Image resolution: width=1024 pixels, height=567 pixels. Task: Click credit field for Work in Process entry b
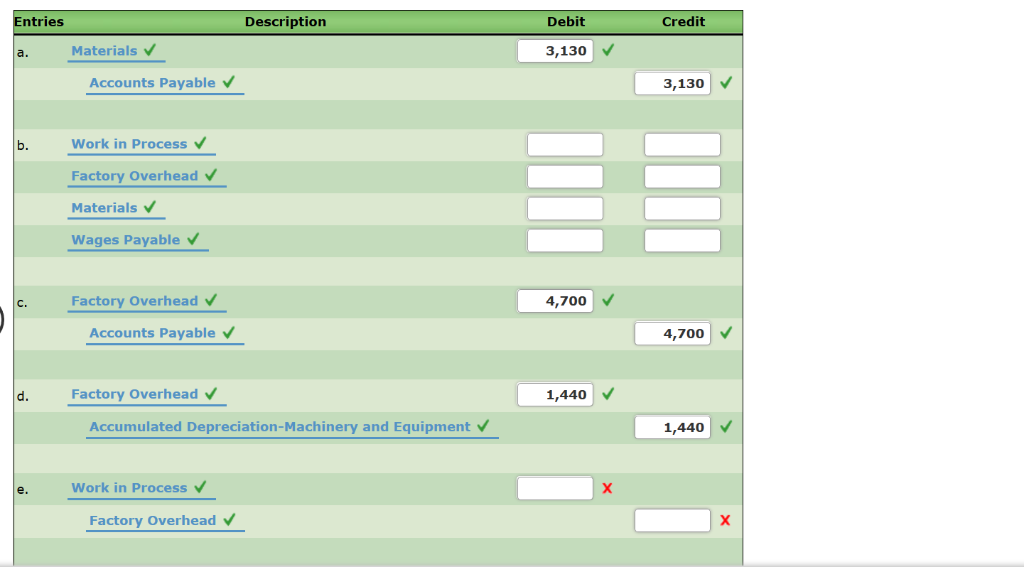tap(682, 144)
